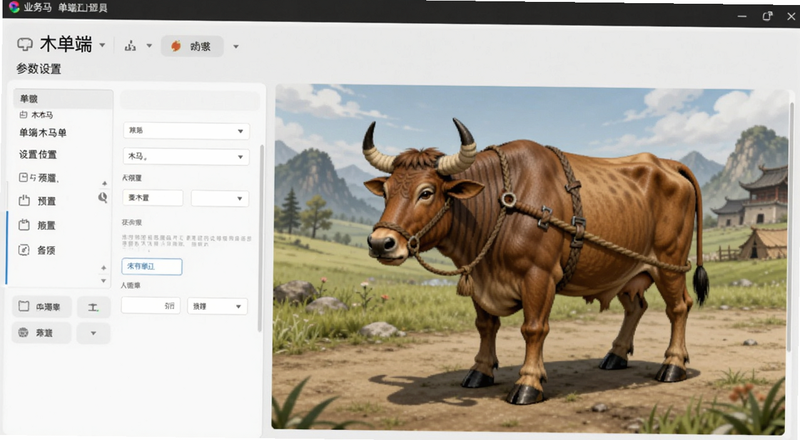Expand the first combo box in settings panel

(186, 131)
